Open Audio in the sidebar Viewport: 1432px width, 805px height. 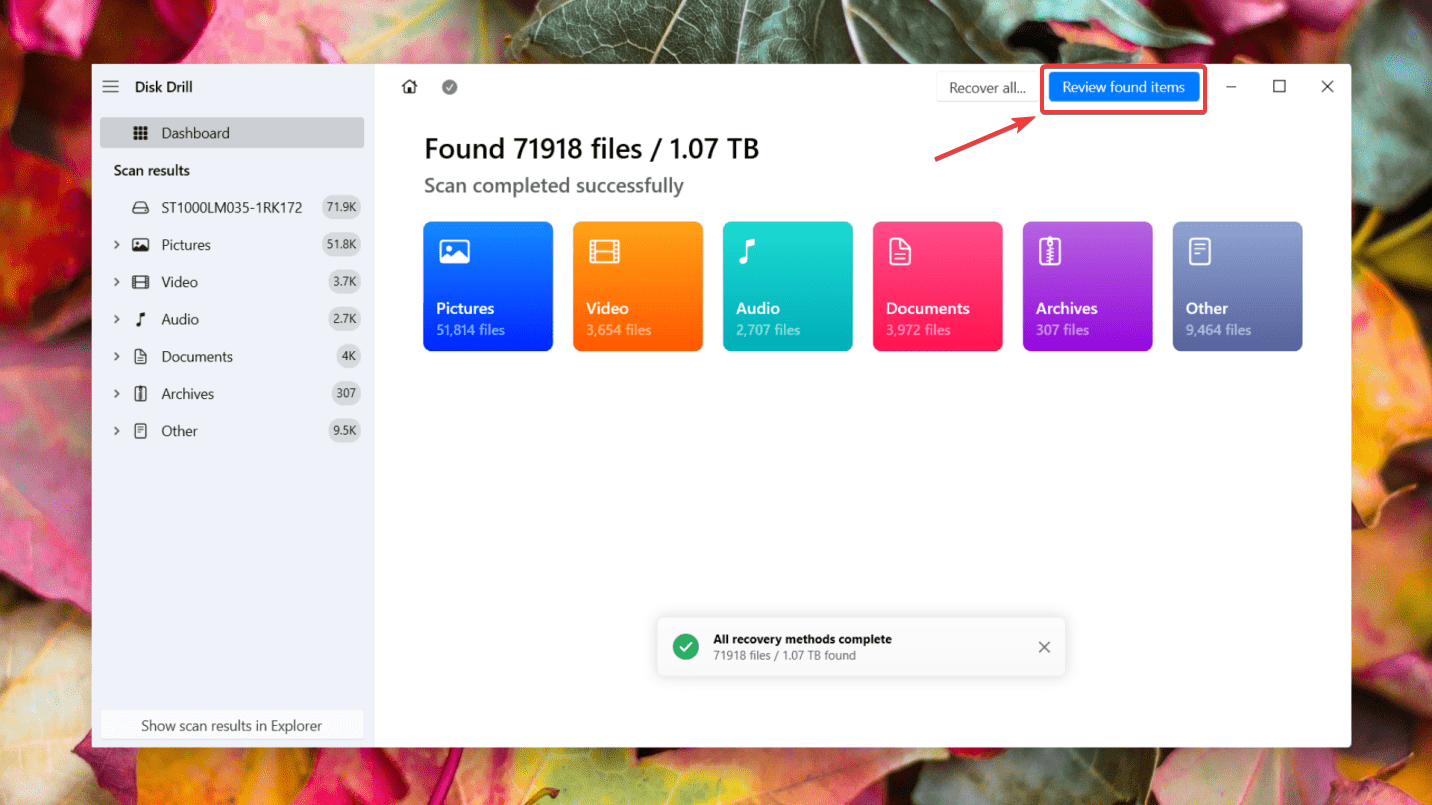coord(232,319)
